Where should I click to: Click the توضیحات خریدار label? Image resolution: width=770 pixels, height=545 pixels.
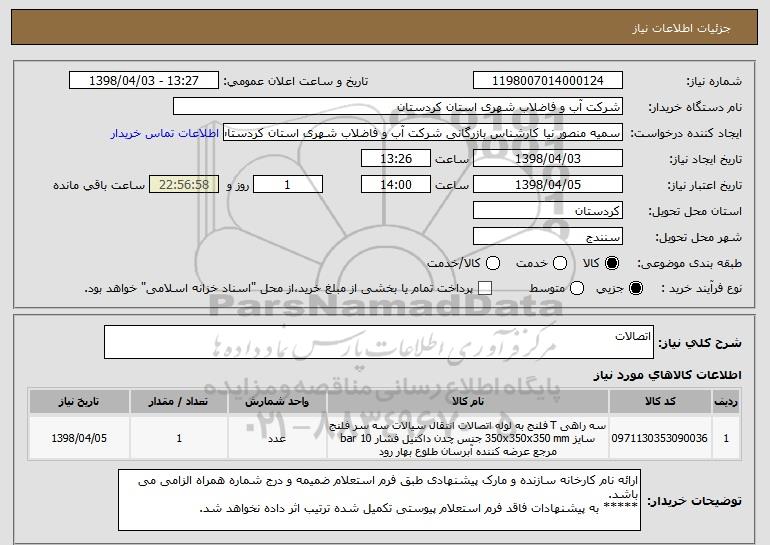694,501
